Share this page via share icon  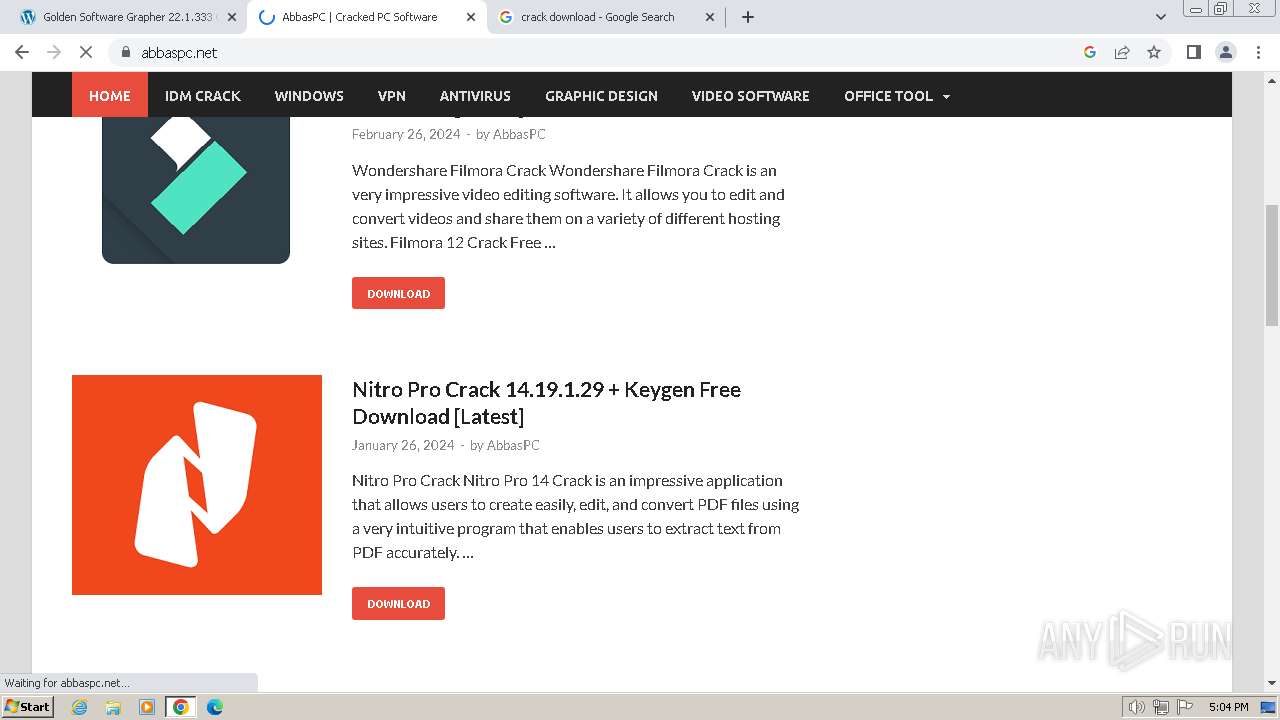point(1122,52)
